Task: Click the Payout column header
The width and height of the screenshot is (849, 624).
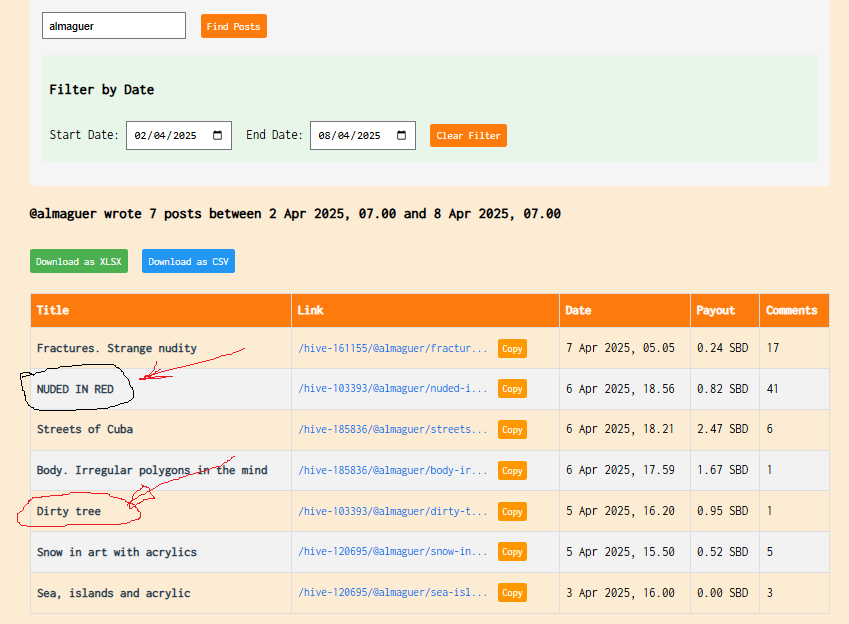Action: pos(725,310)
